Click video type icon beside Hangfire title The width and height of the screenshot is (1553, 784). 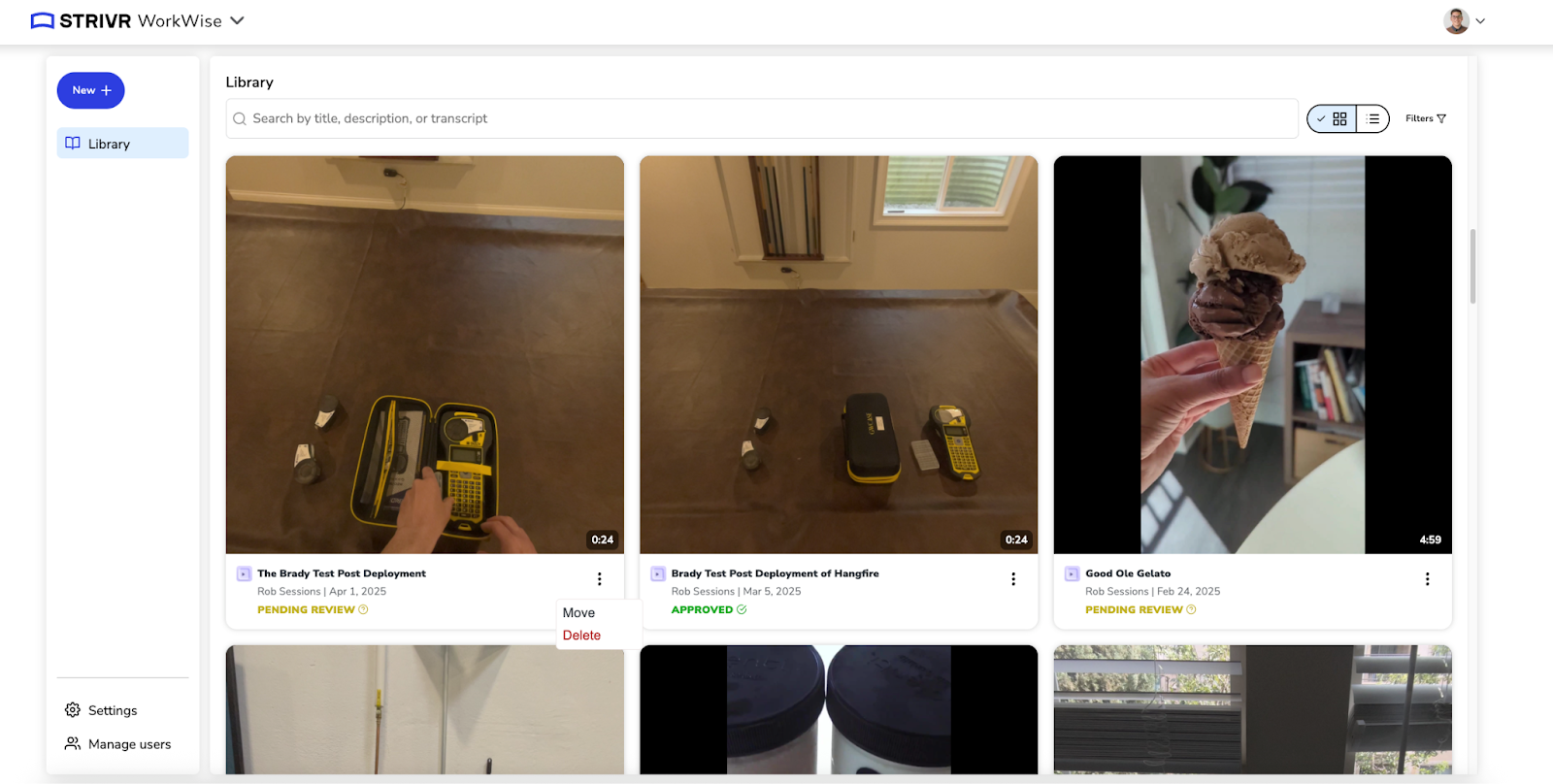coord(658,574)
